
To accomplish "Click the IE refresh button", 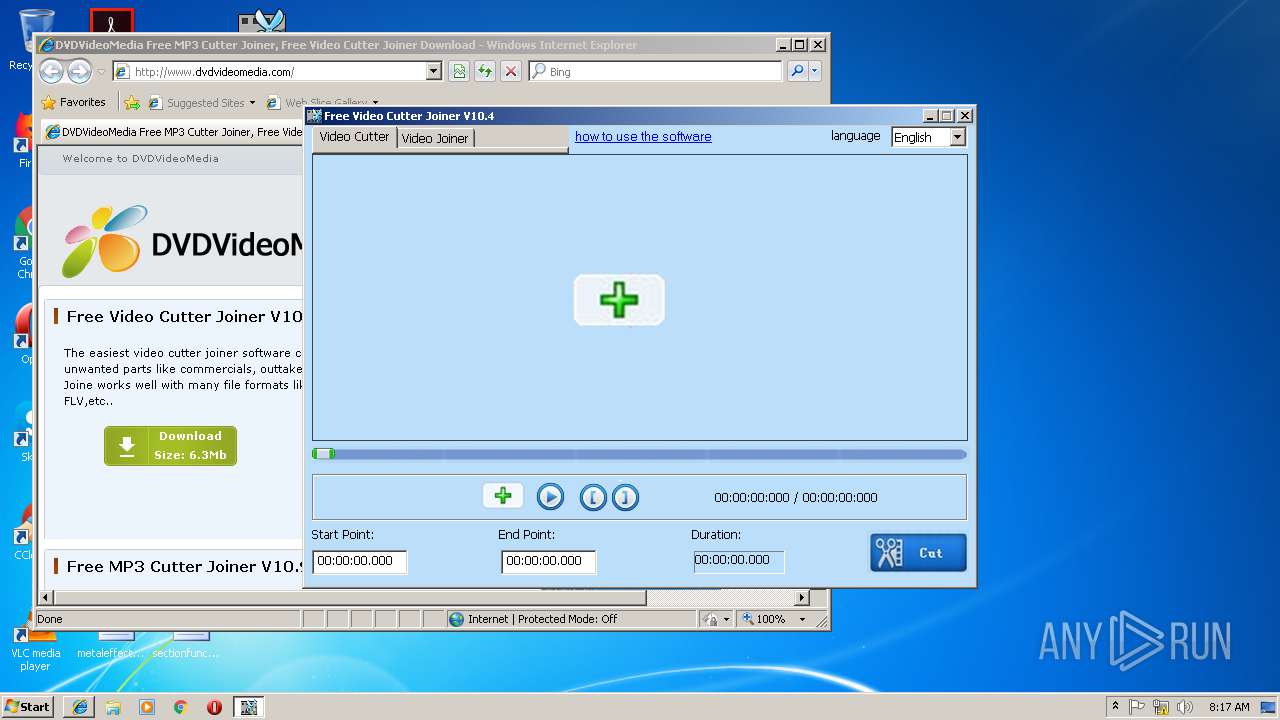I will pos(485,71).
